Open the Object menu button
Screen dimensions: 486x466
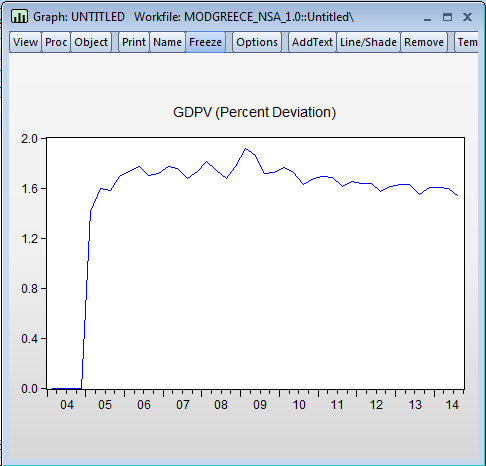point(91,42)
